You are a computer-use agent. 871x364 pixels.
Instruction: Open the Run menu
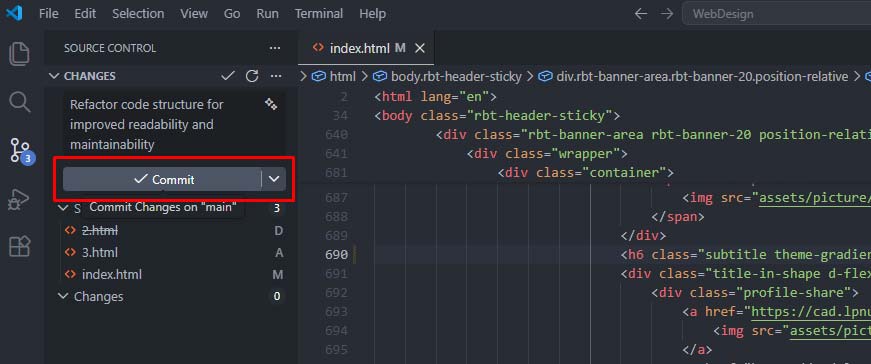[267, 13]
